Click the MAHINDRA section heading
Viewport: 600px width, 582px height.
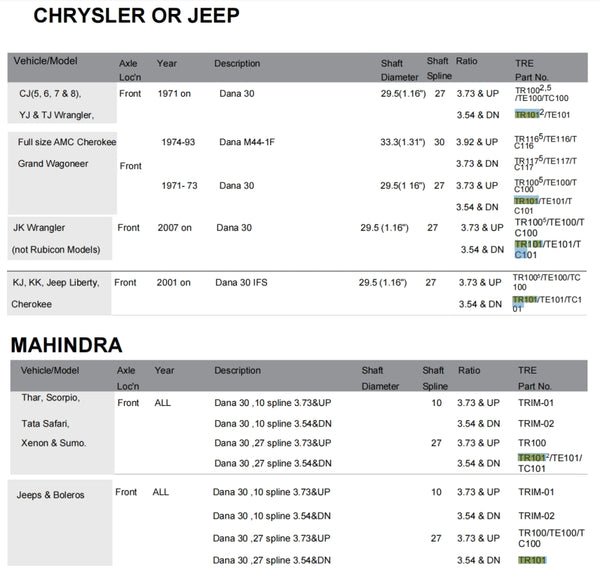(x=67, y=346)
